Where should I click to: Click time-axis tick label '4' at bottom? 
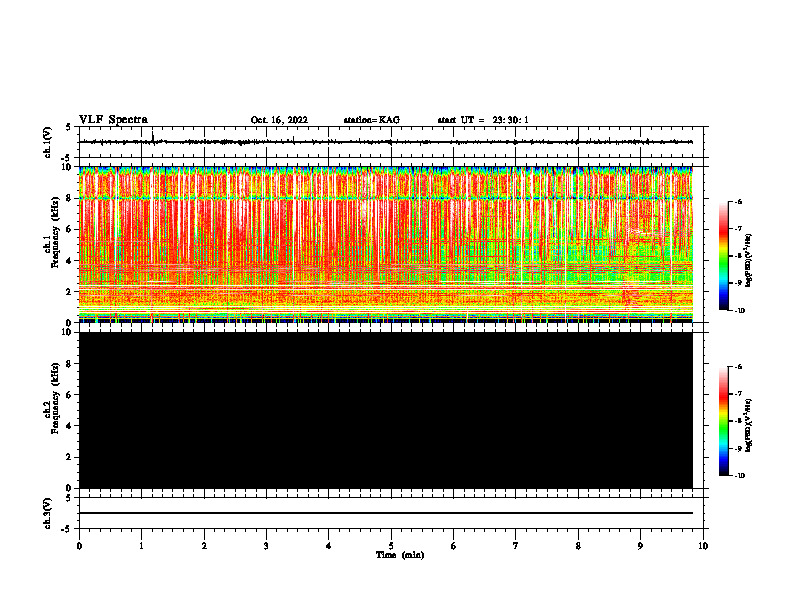click(x=329, y=546)
